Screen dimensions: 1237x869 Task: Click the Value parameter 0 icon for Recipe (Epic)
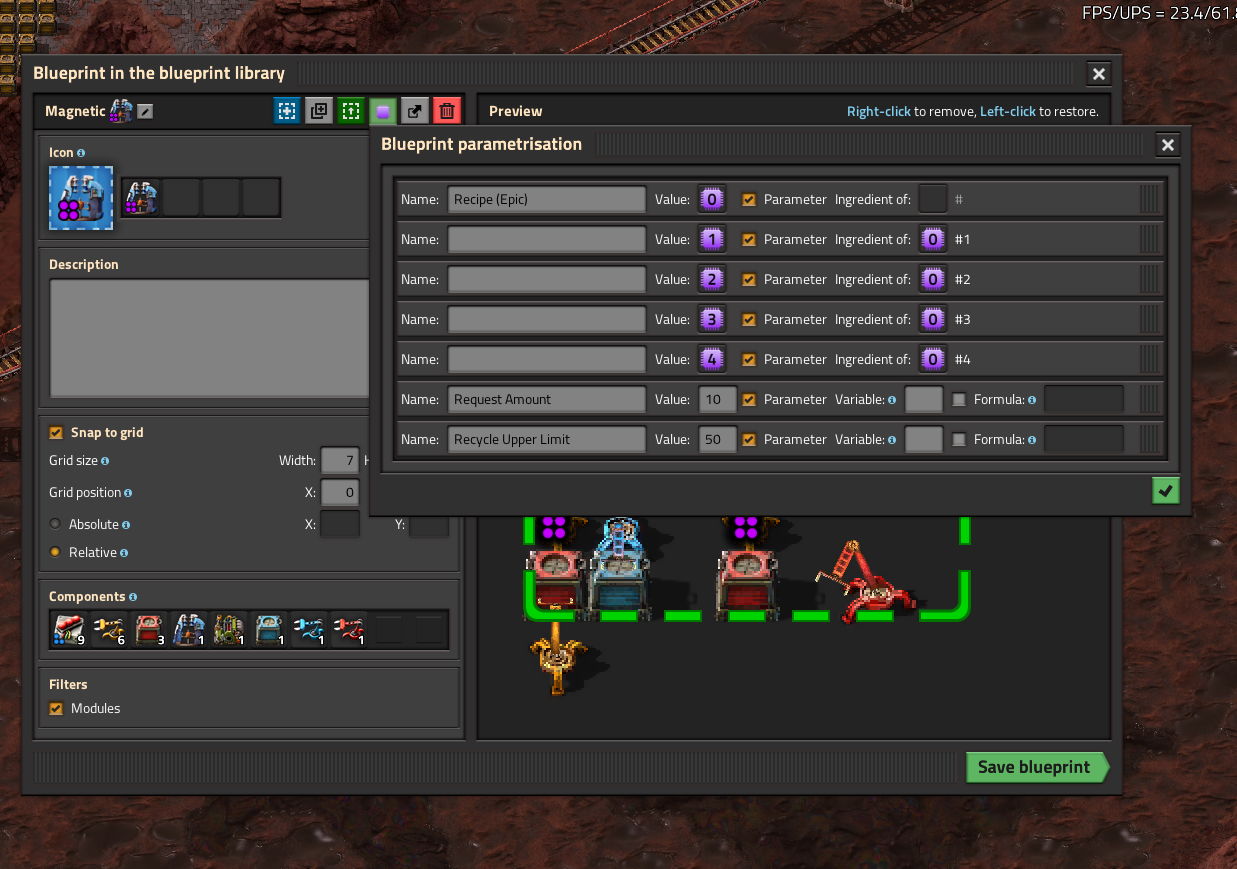(x=711, y=199)
